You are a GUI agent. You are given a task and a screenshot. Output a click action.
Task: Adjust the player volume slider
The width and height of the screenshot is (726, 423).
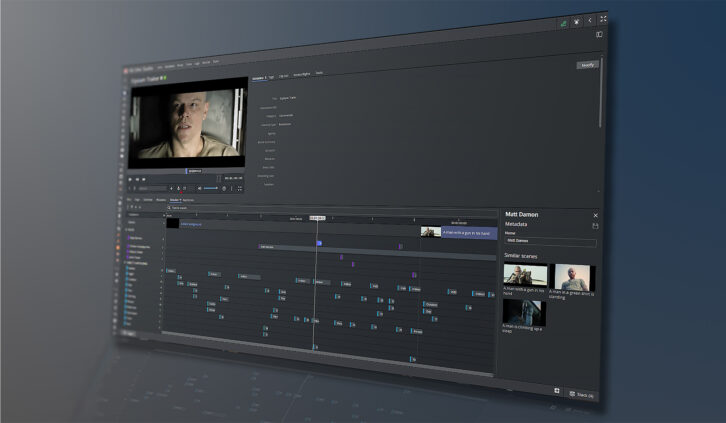pos(209,188)
